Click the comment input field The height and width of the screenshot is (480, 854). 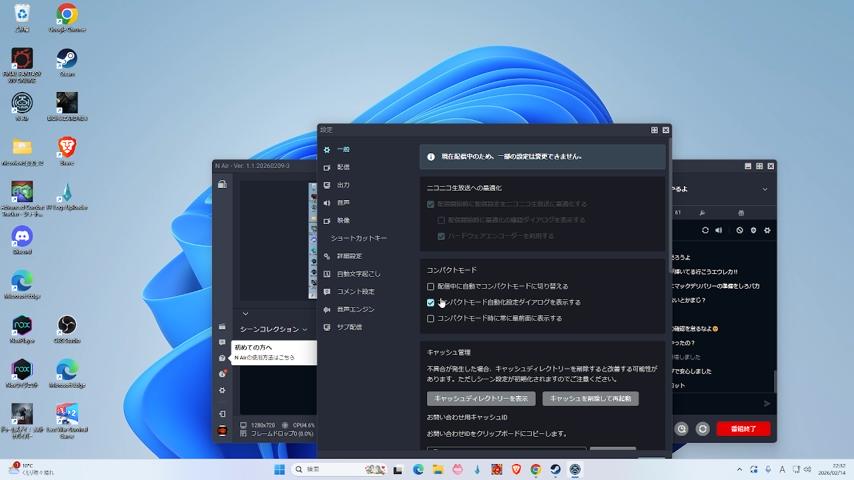click(716, 404)
